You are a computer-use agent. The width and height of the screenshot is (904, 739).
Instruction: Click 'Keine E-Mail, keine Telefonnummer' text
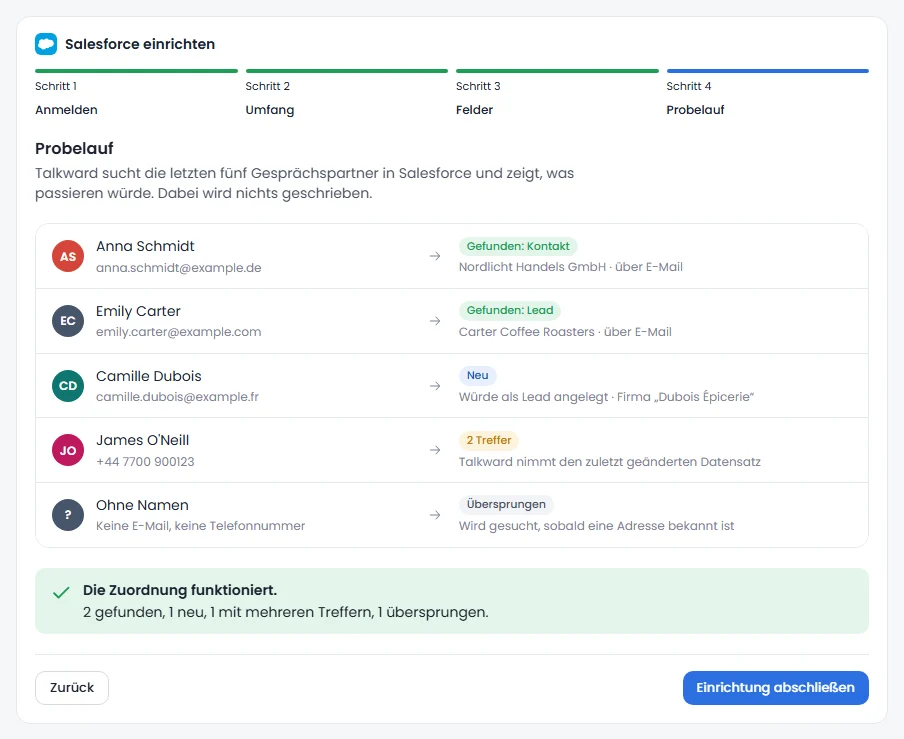click(x=201, y=526)
